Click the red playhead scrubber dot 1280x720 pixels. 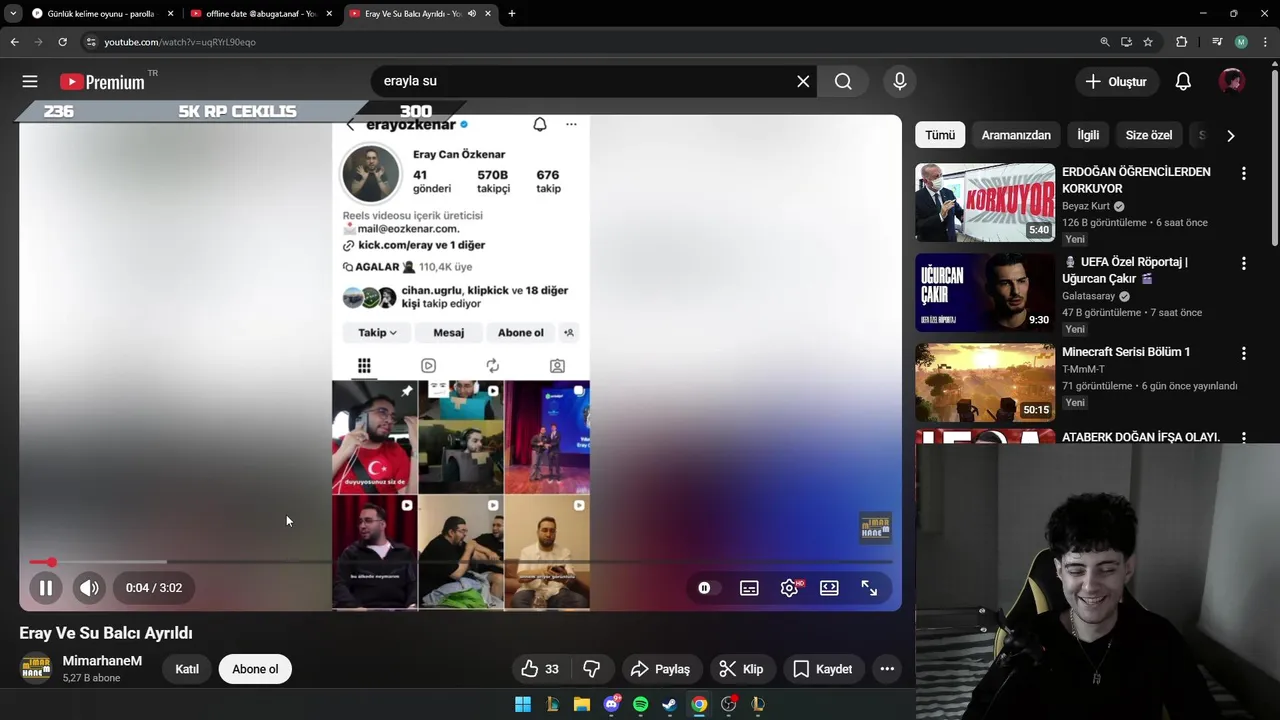51,562
